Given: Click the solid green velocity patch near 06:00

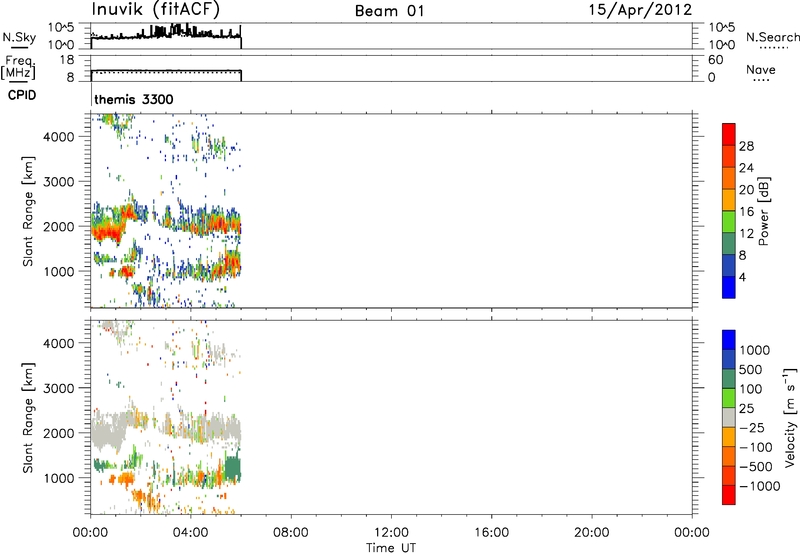Looking at the screenshot, I should tap(233, 469).
